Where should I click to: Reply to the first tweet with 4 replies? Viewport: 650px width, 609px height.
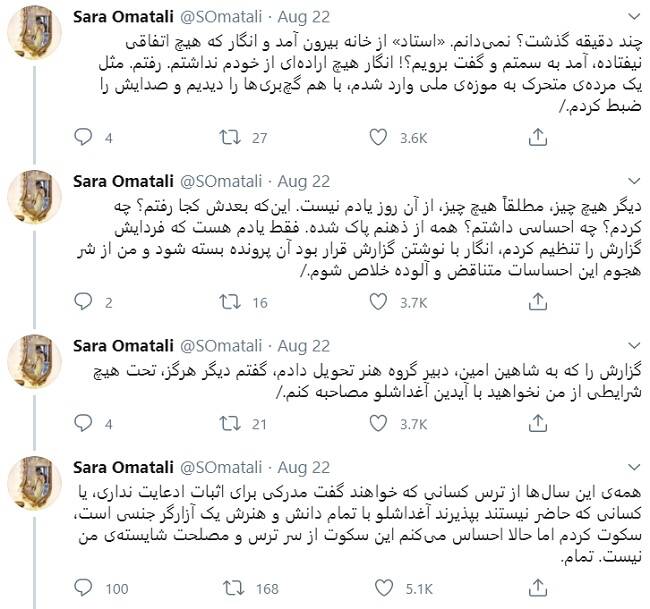click(84, 139)
